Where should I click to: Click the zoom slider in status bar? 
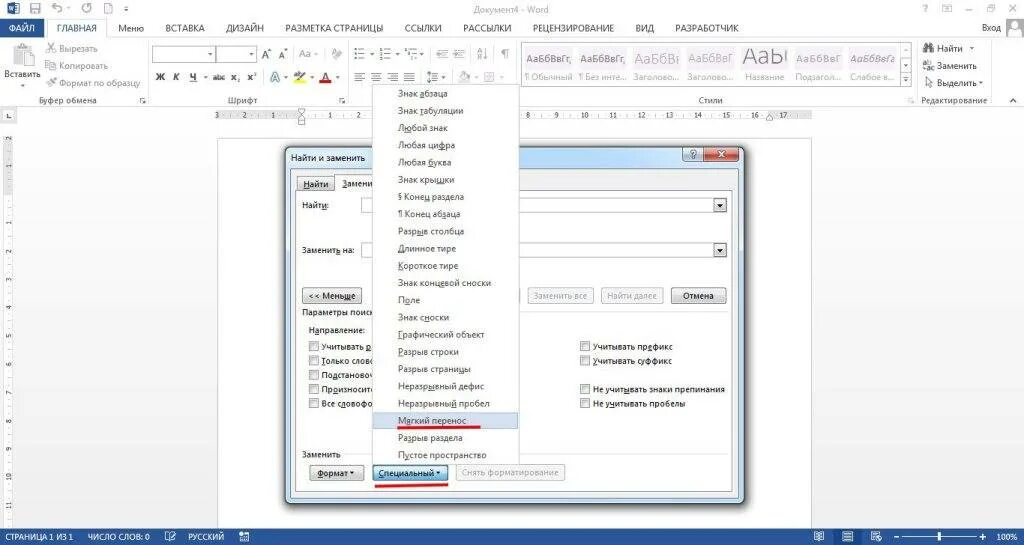click(939, 537)
